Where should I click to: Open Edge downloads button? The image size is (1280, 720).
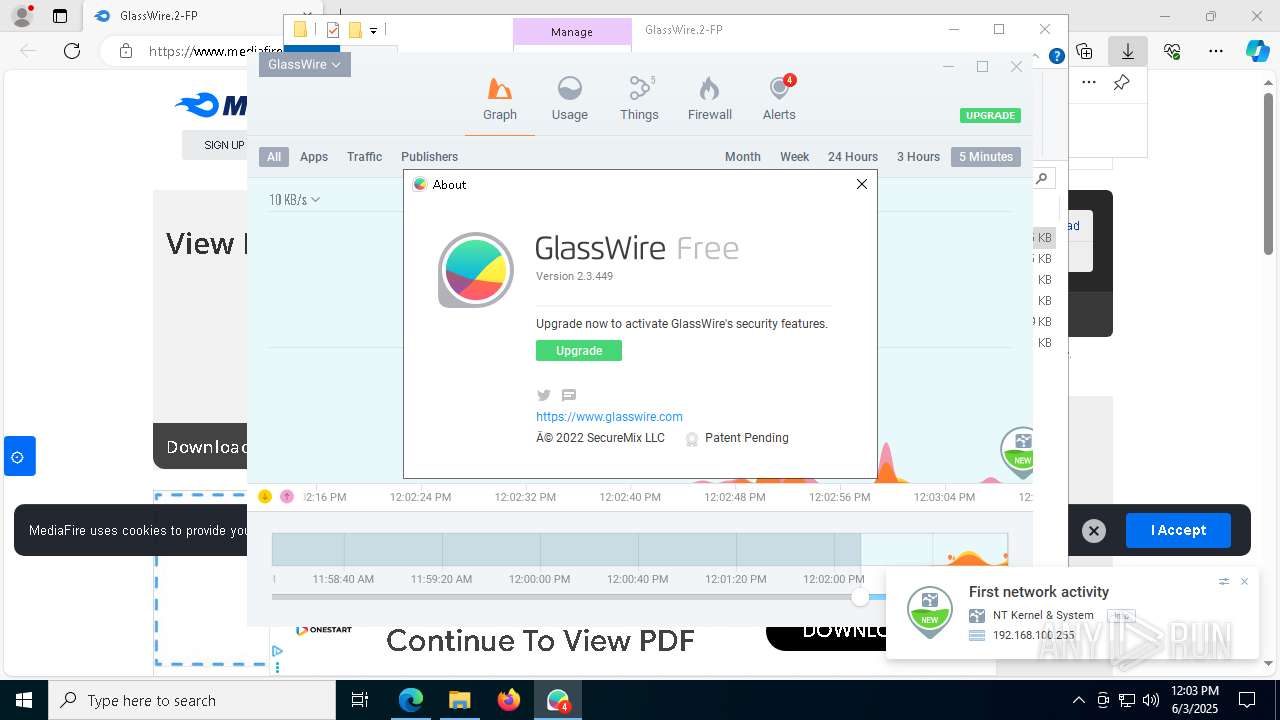(x=1128, y=51)
